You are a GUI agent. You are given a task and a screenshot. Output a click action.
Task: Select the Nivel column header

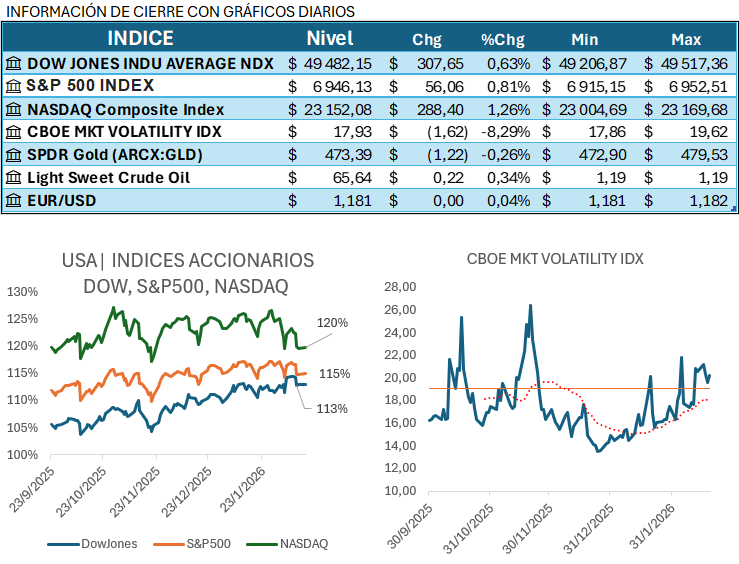click(x=329, y=39)
